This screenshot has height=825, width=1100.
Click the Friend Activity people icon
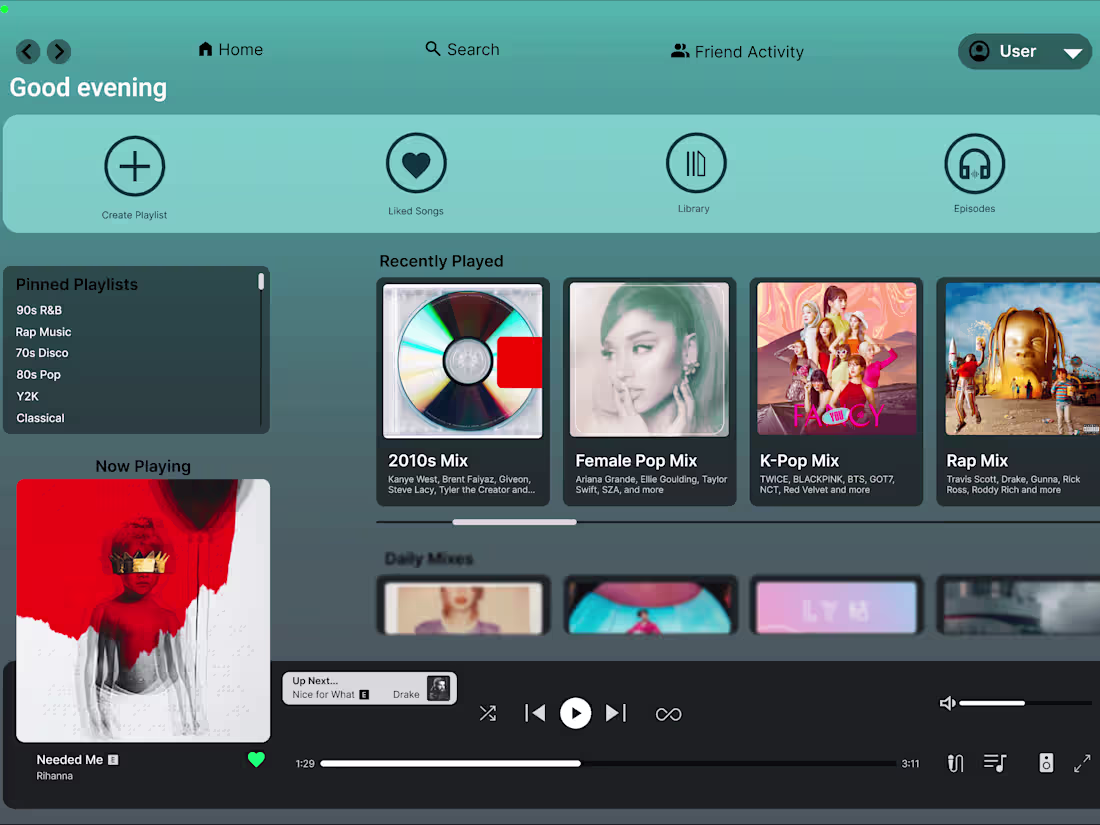tap(680, 51)
